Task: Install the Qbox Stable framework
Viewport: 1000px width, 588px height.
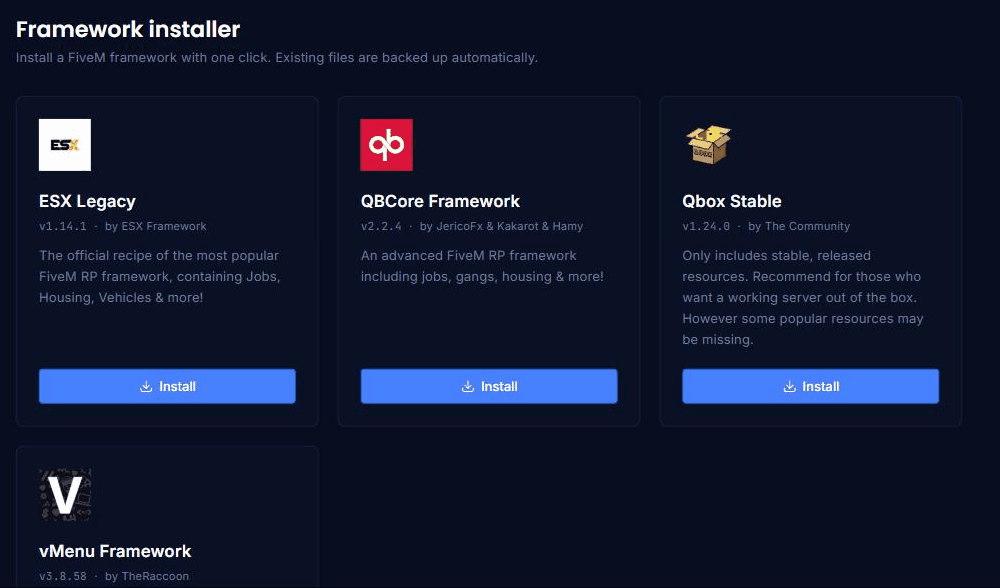Action: coord(811,386)
